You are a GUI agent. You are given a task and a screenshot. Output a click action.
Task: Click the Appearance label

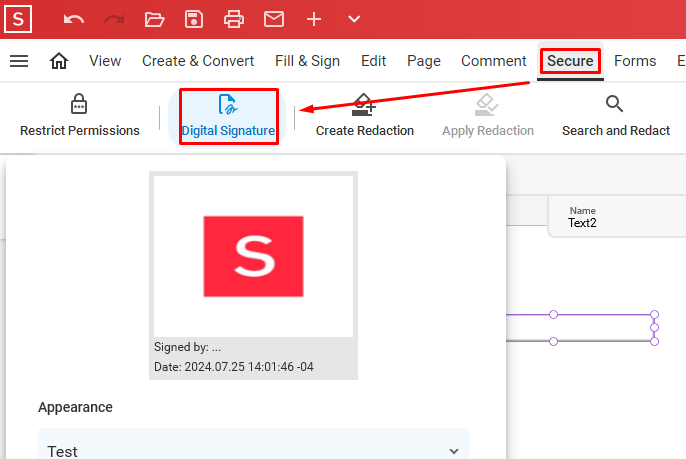(75, 407)
